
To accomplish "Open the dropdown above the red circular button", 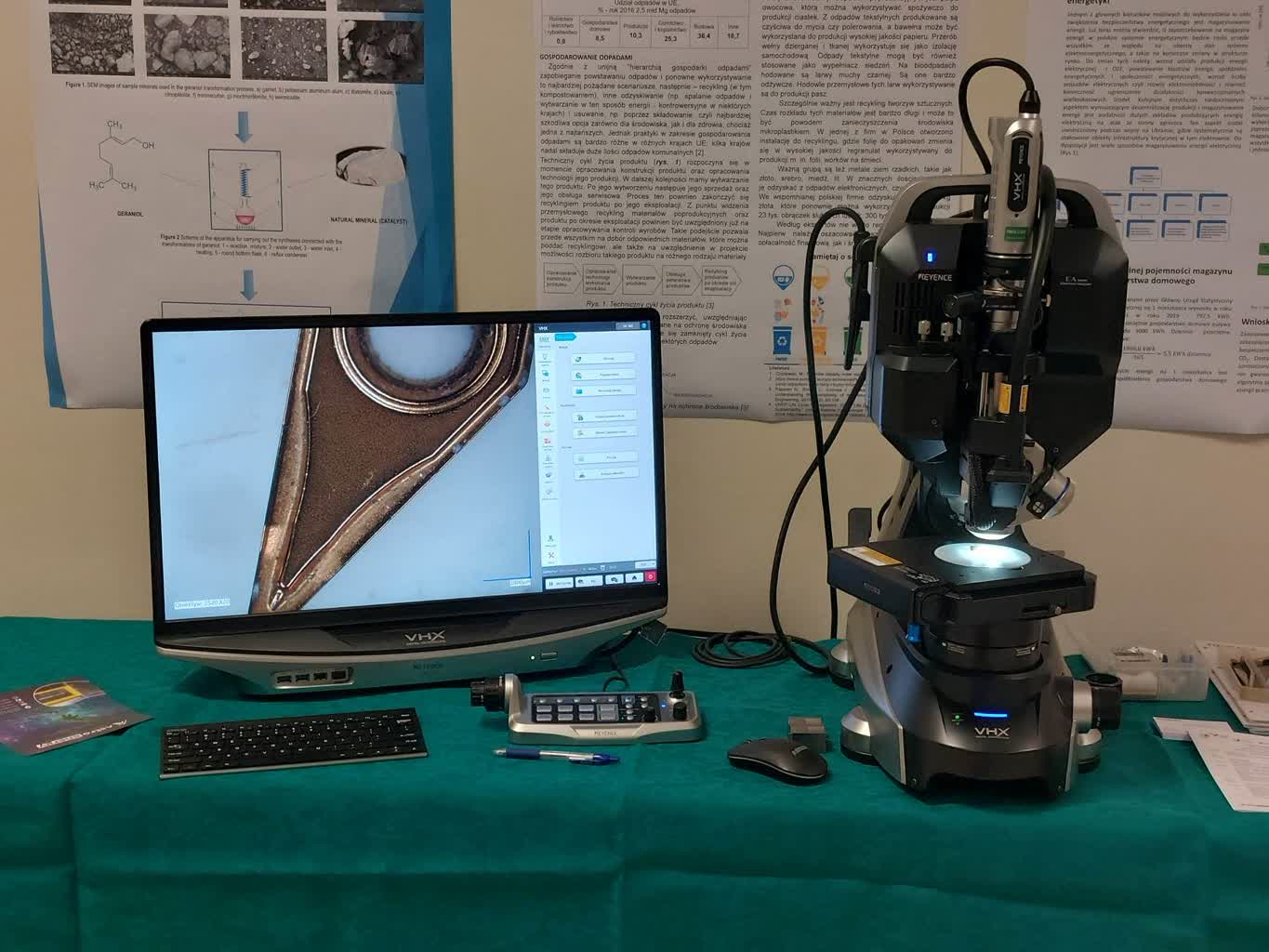I will [644, 564].
